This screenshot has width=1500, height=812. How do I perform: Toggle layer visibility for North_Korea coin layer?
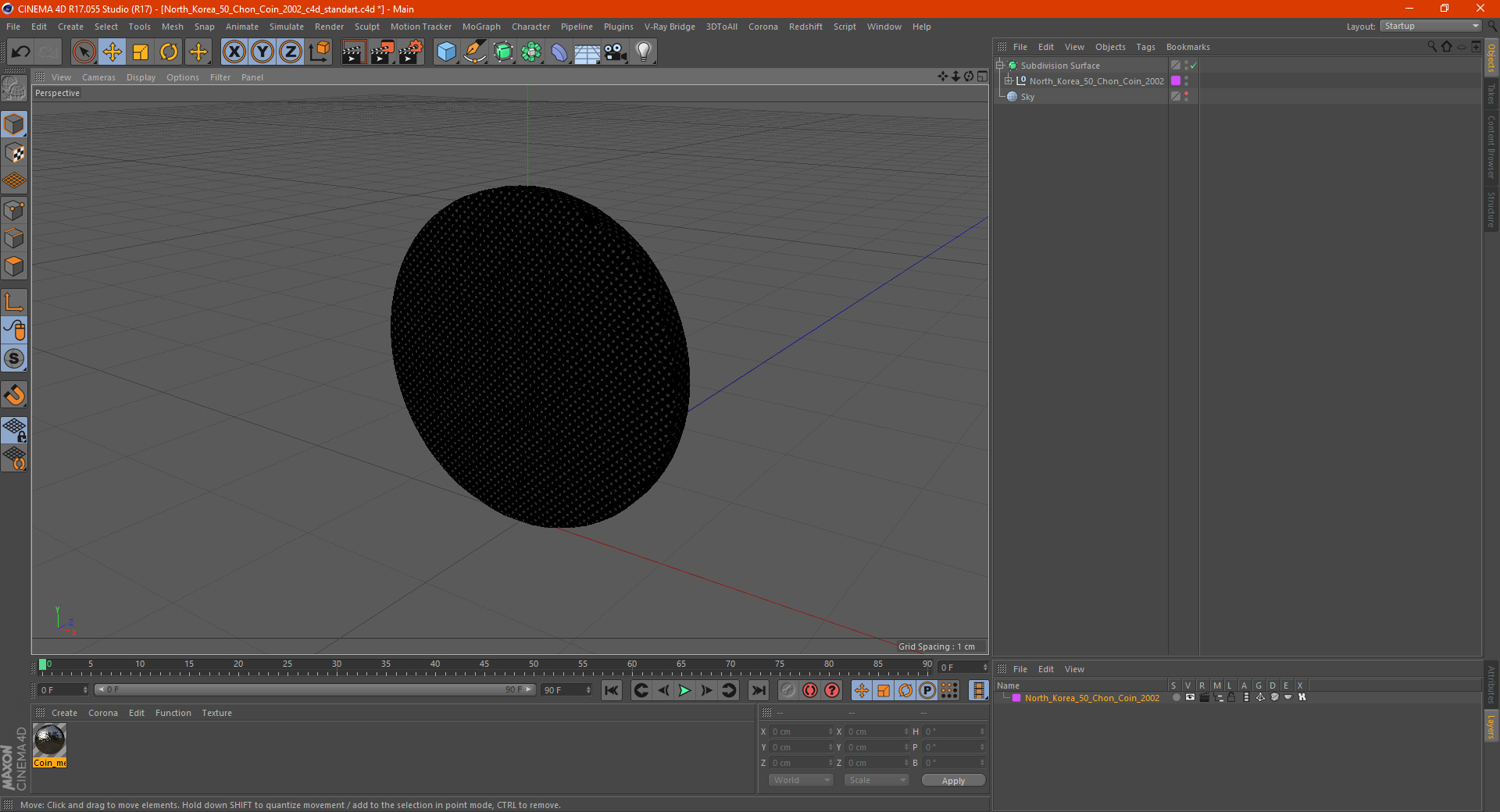coord(1190,697)
